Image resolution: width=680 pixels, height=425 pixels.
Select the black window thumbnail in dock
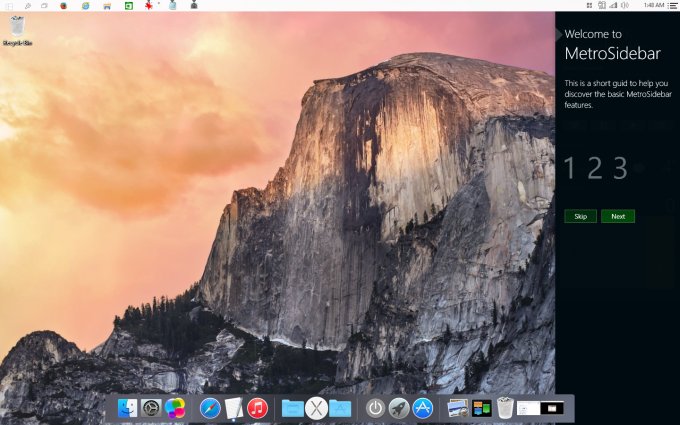552,408
